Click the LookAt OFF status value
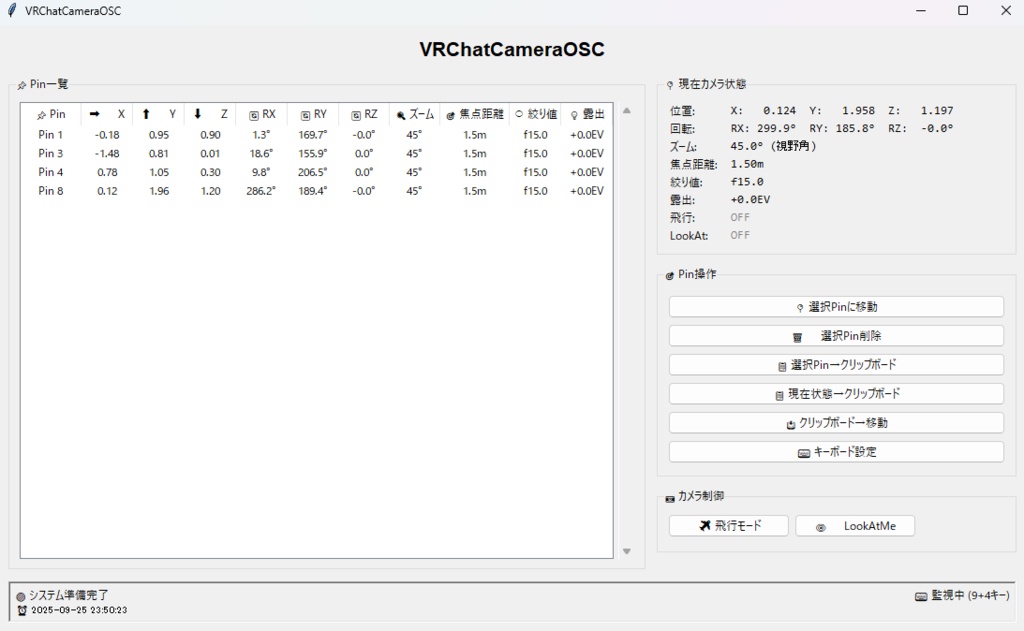Viewport: 1024px width, 631px height. [x=740, y=235]
